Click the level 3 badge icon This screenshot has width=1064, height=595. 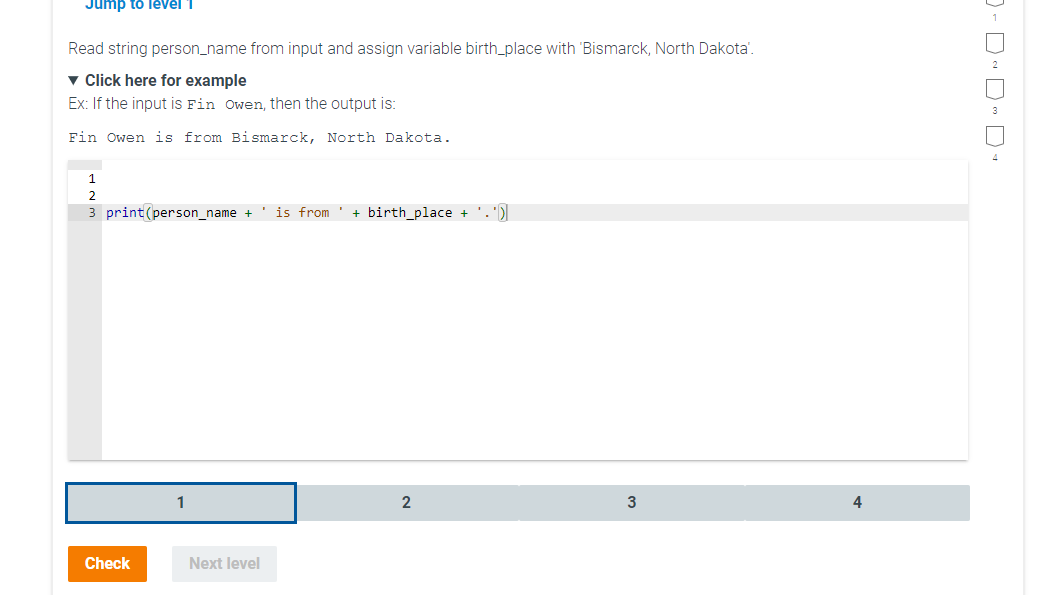click(x=995, y=88)
